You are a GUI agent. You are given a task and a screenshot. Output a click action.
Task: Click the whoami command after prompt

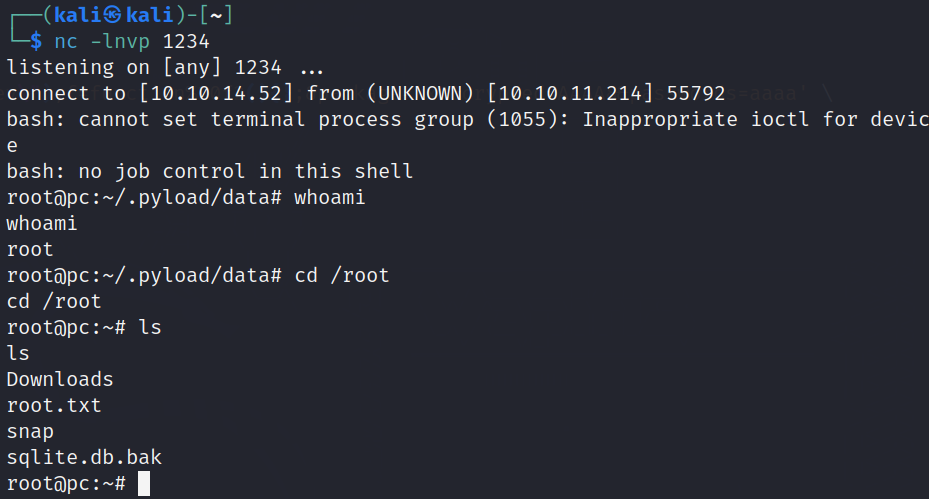[x=330, y=197]
